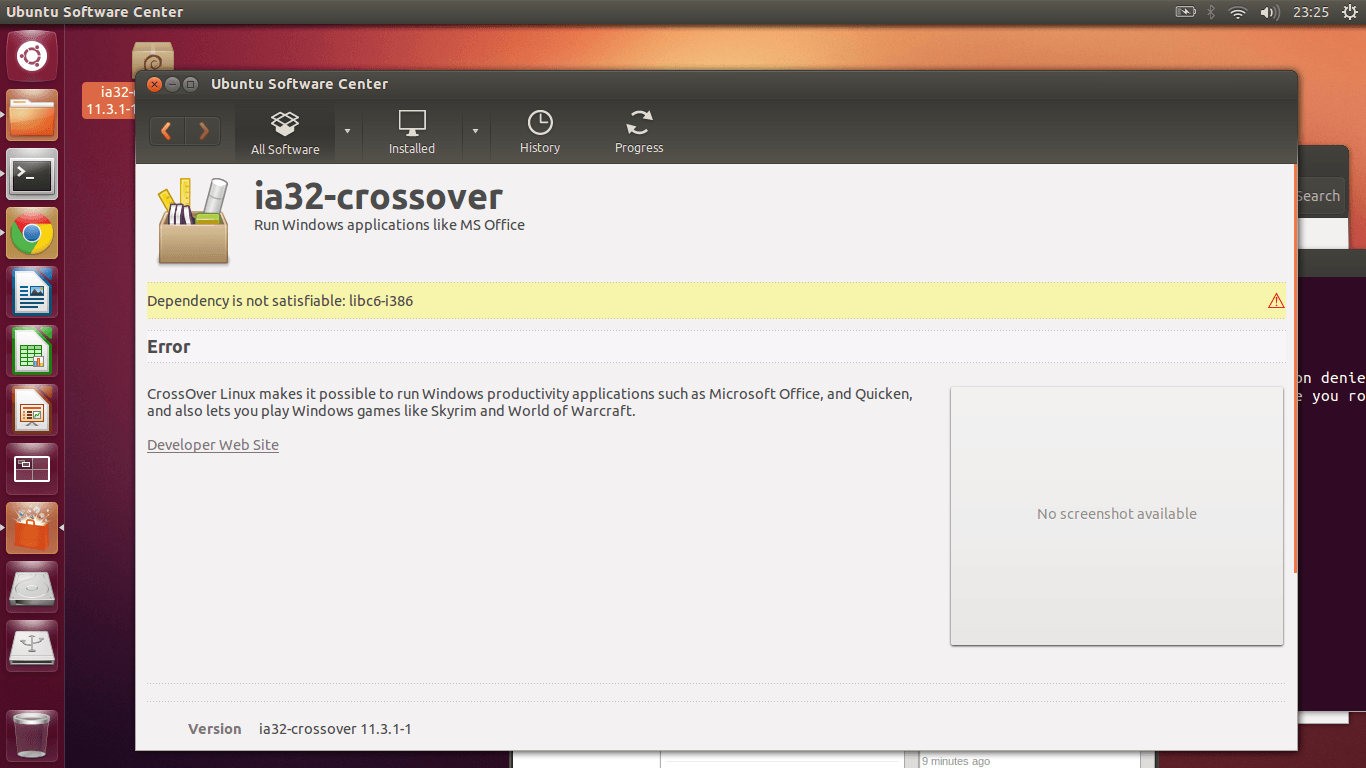Open the History view
The height and width of the screenshot is (768, 1366).
[540, 133]
